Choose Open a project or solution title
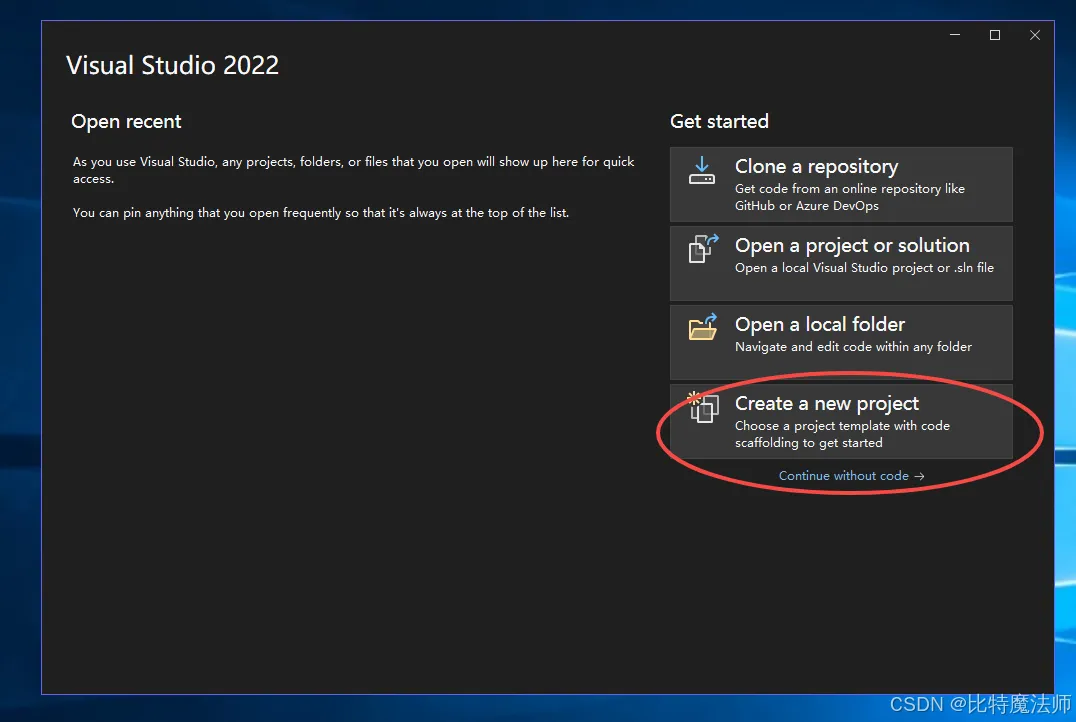Screen dimensions: 1076x722 852,246
